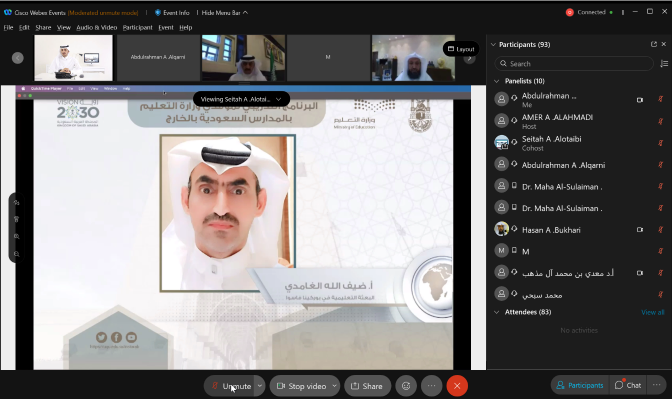Screen dimensions: 672x399
Task: Click the mute icon for Seitah A .Alotaibi
Action: (x=660, y=143)
